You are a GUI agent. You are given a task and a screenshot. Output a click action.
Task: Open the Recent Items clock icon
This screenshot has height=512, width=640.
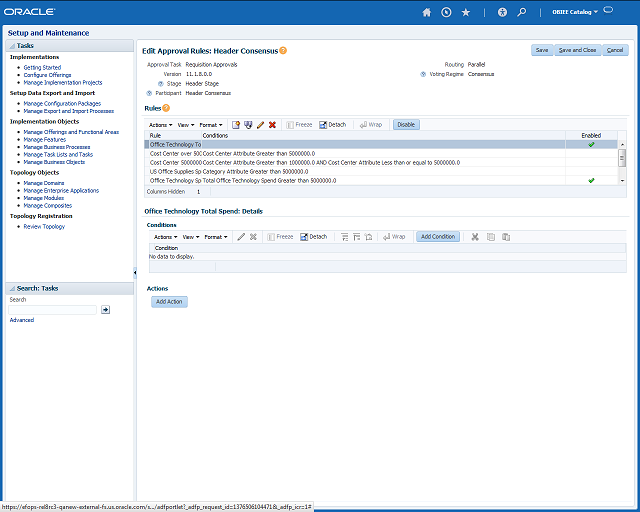tap(446, 12)
